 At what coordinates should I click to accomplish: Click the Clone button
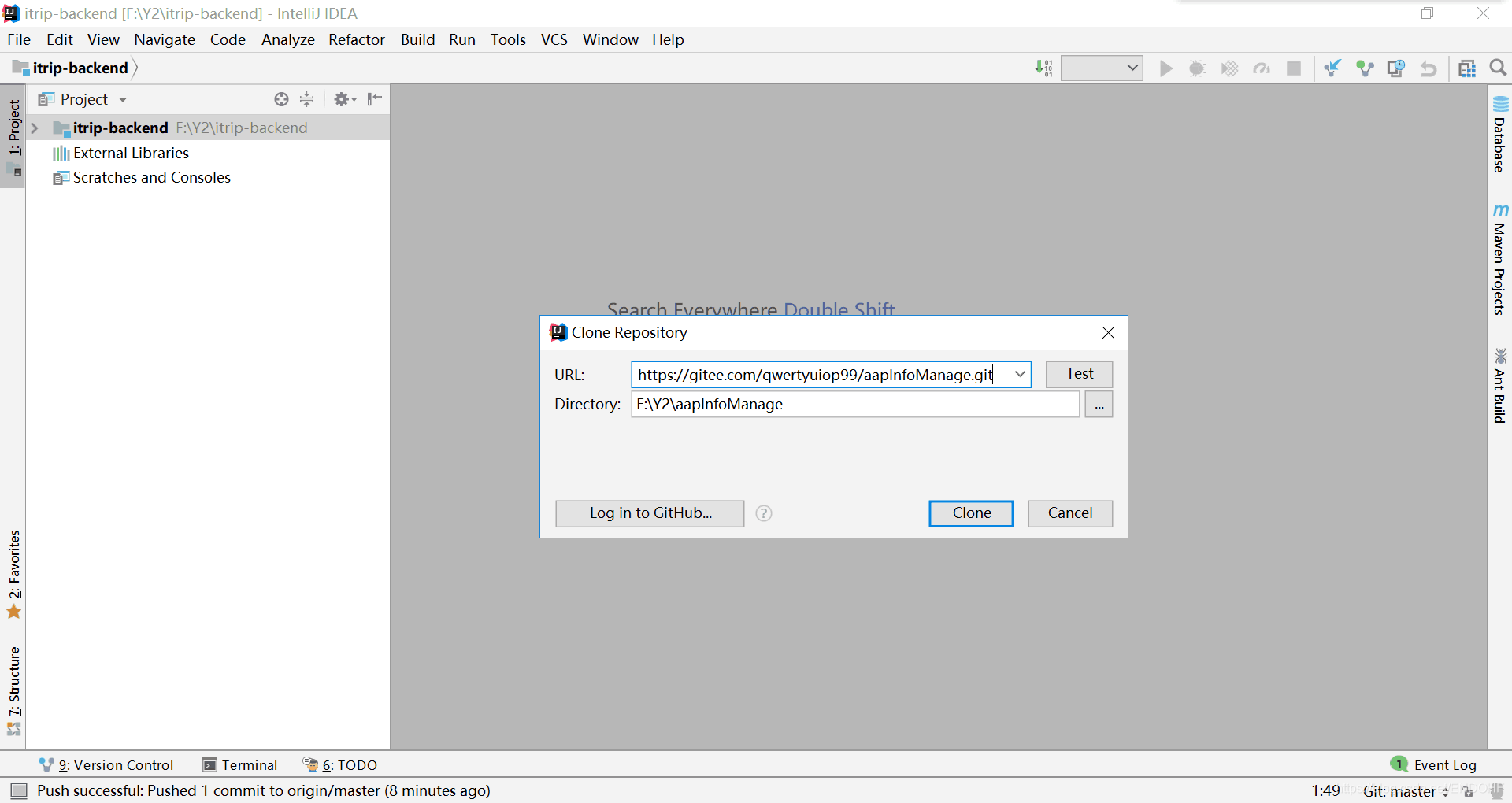(x=971, y=513)
